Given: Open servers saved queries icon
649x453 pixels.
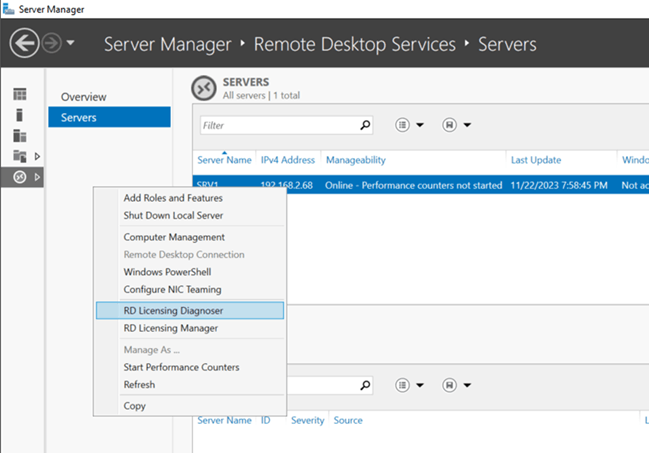Looking at the screenshot, I should [x=449, y=125].
